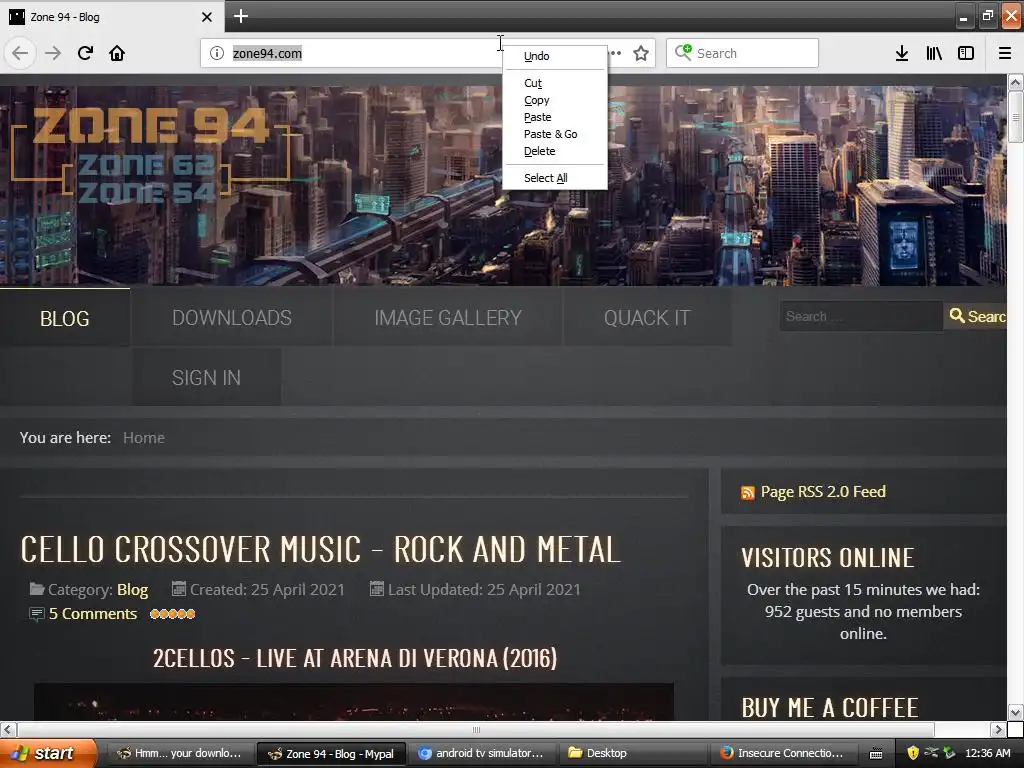Screen dimensions: 1024x768
Task: Click the Page RSS feed icon
Action: [x=748, y=492]
